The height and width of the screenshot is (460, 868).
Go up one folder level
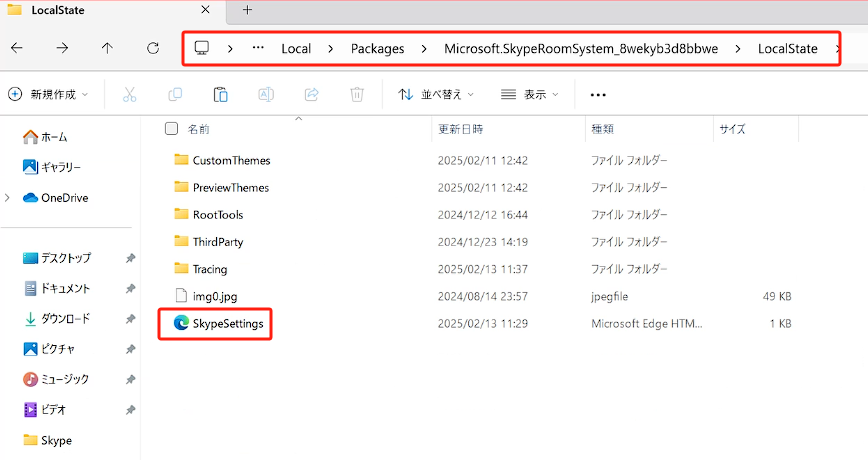pyautogui.click(x=107, y=48)
